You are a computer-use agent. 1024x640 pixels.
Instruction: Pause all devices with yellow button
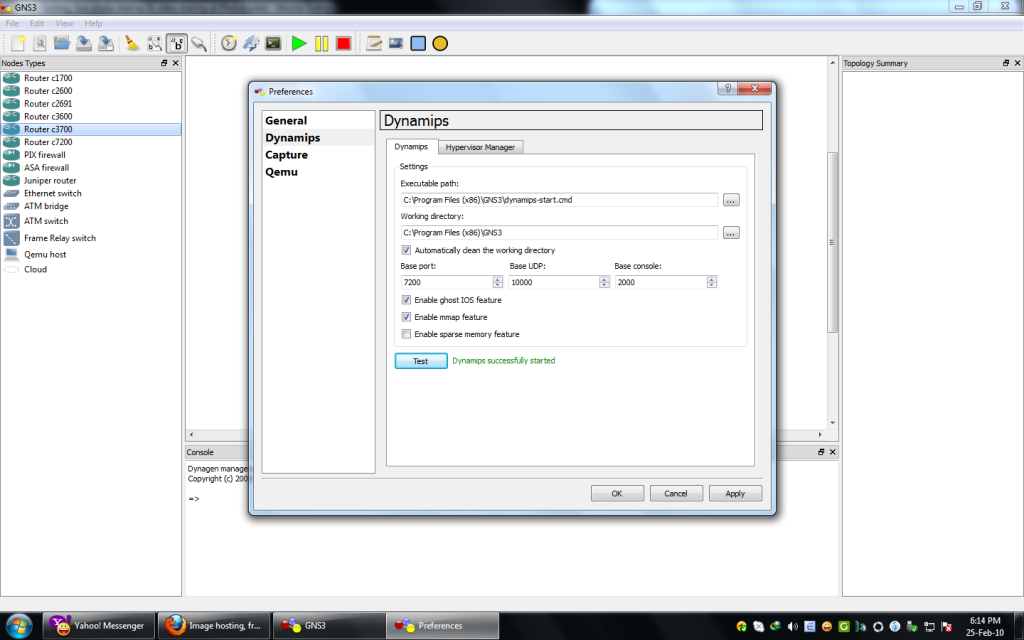[321, 44]
